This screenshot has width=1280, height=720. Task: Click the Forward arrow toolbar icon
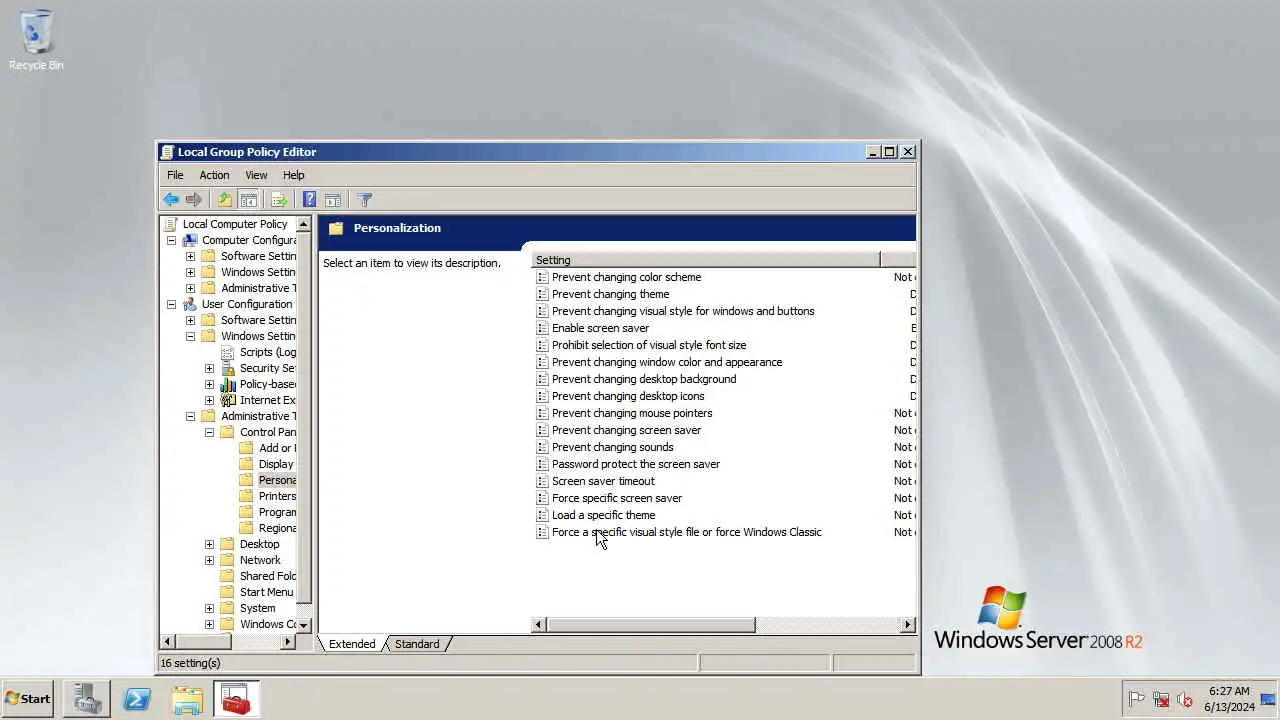pos(194,200)
